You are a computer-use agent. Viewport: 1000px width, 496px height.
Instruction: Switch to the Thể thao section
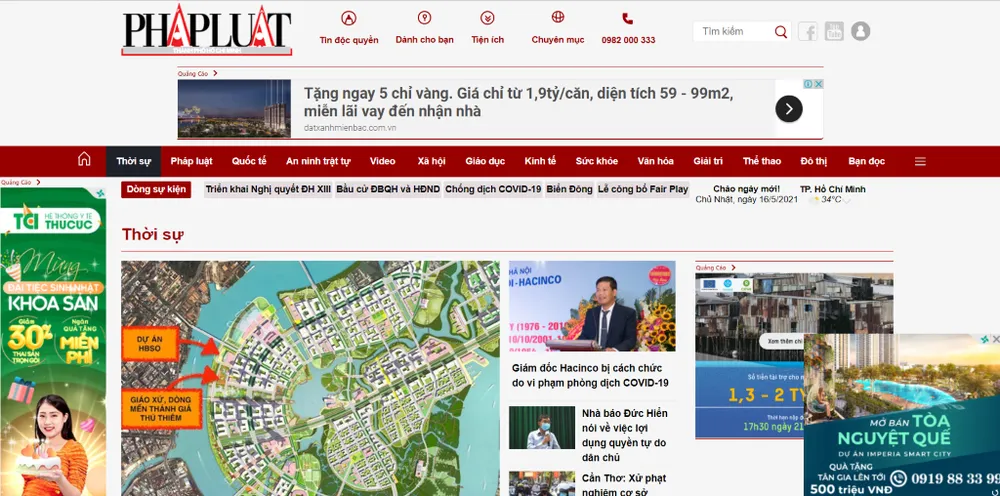[x=762, y=161]
